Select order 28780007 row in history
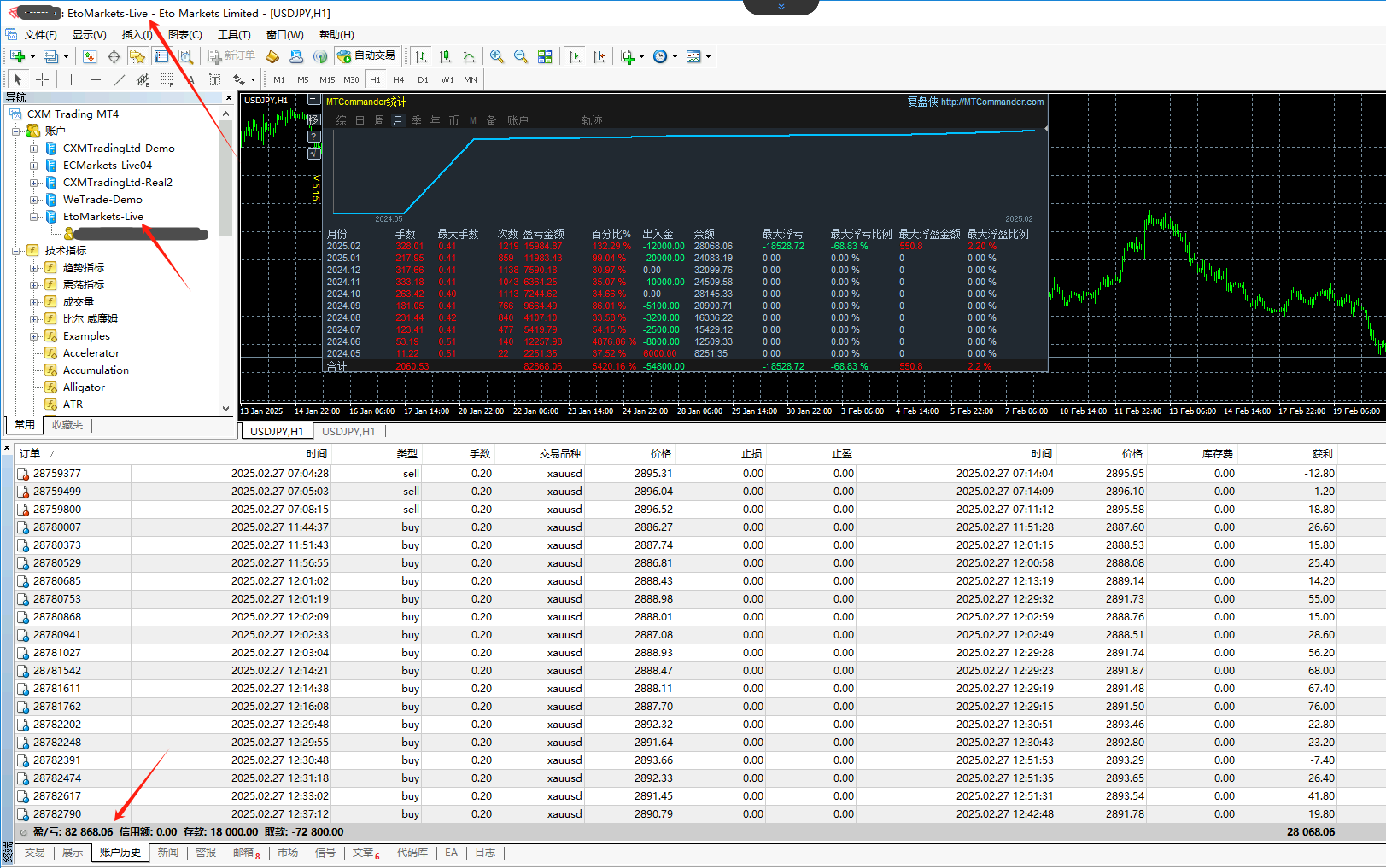Screen dimensions: 1386x868 (57, 527)
